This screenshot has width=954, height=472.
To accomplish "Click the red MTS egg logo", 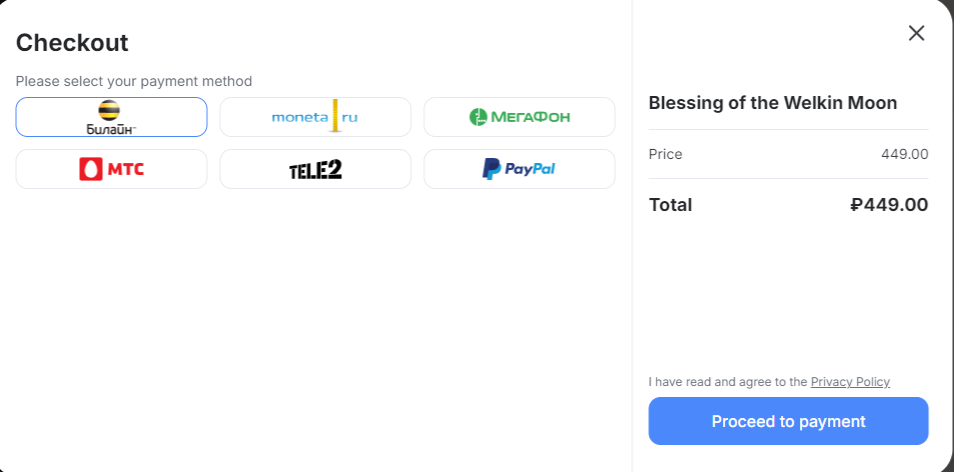I will [92, 169].
